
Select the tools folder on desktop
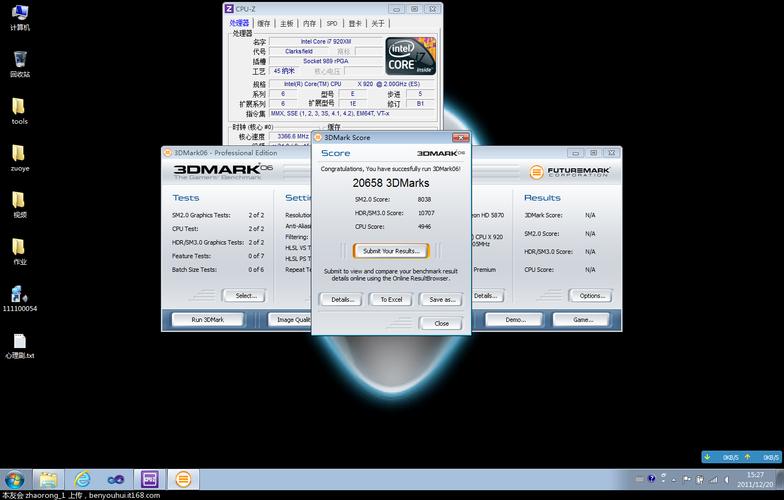click(20, 111)
